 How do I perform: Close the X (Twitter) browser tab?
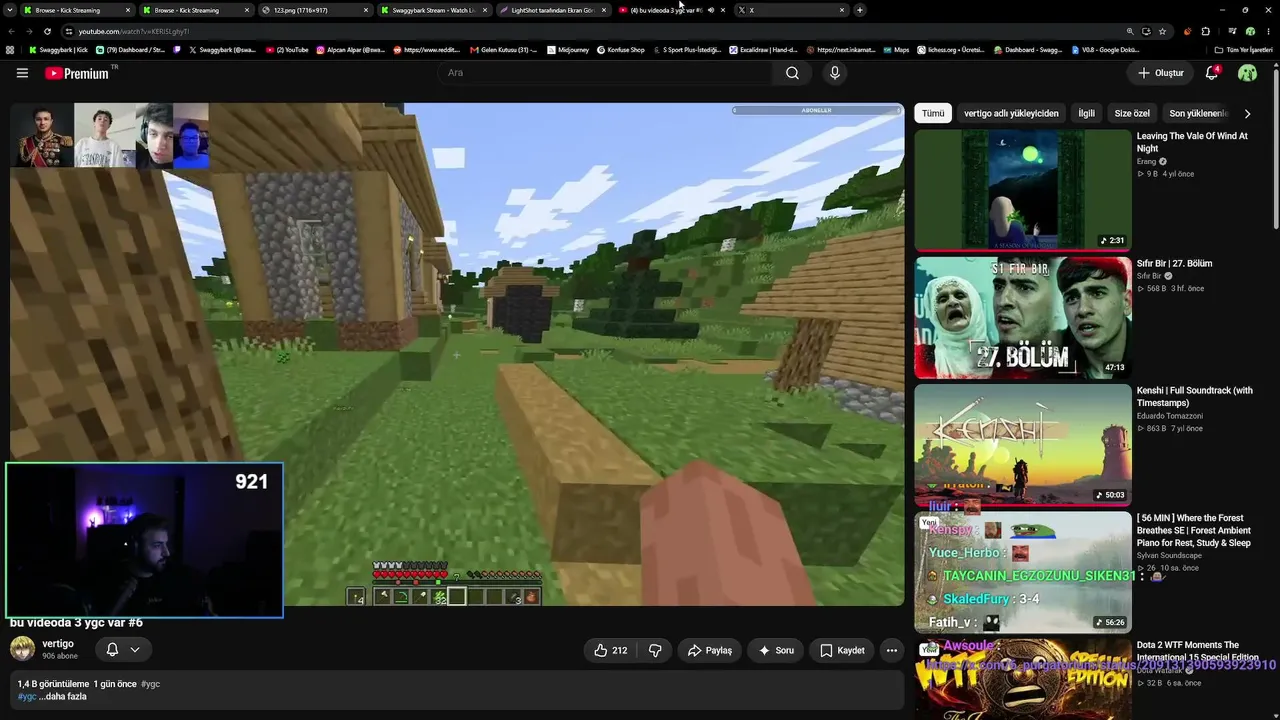point(842,10)
